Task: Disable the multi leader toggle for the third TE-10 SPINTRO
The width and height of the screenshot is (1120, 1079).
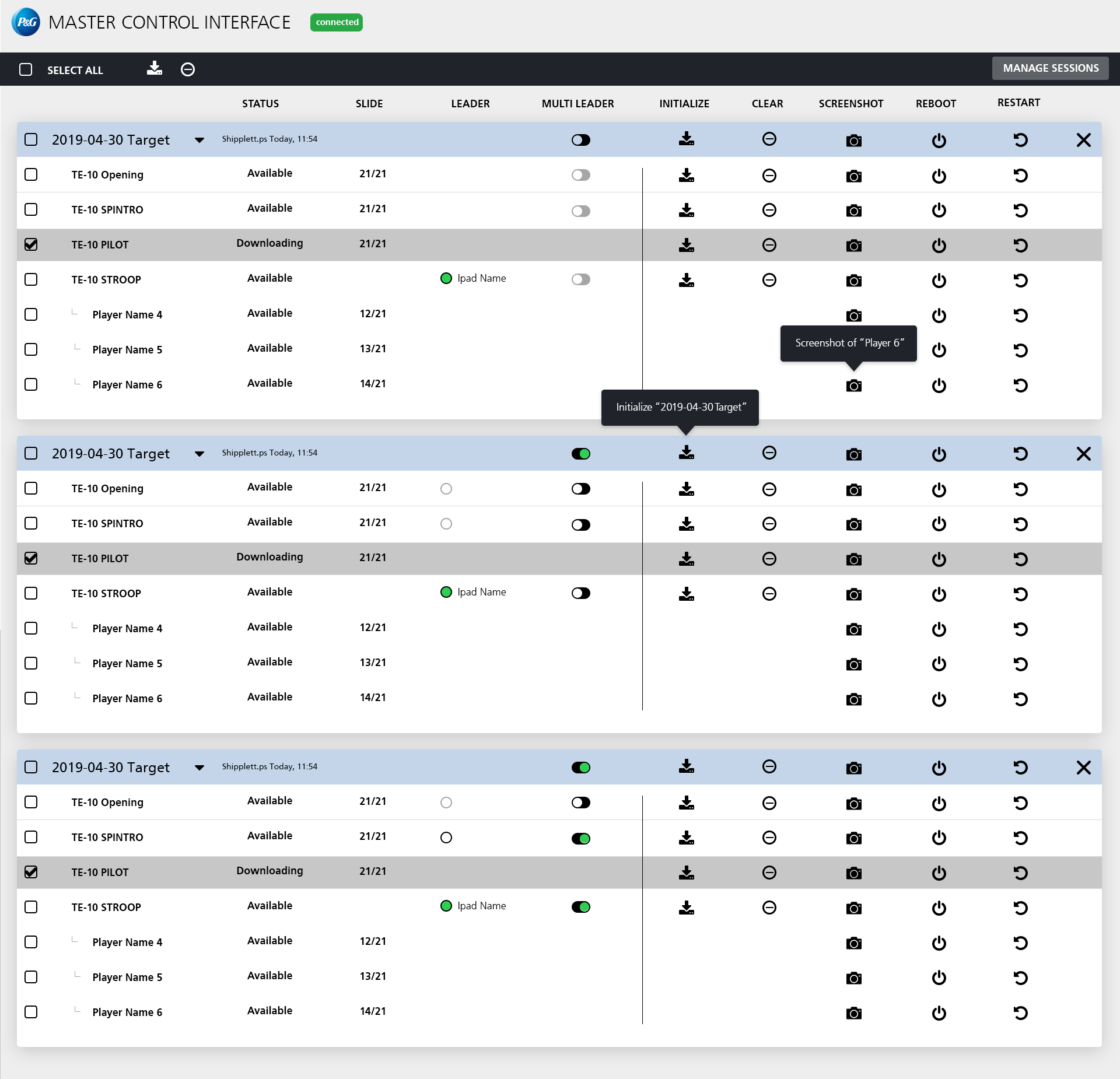Action: (x=580, y=838)
